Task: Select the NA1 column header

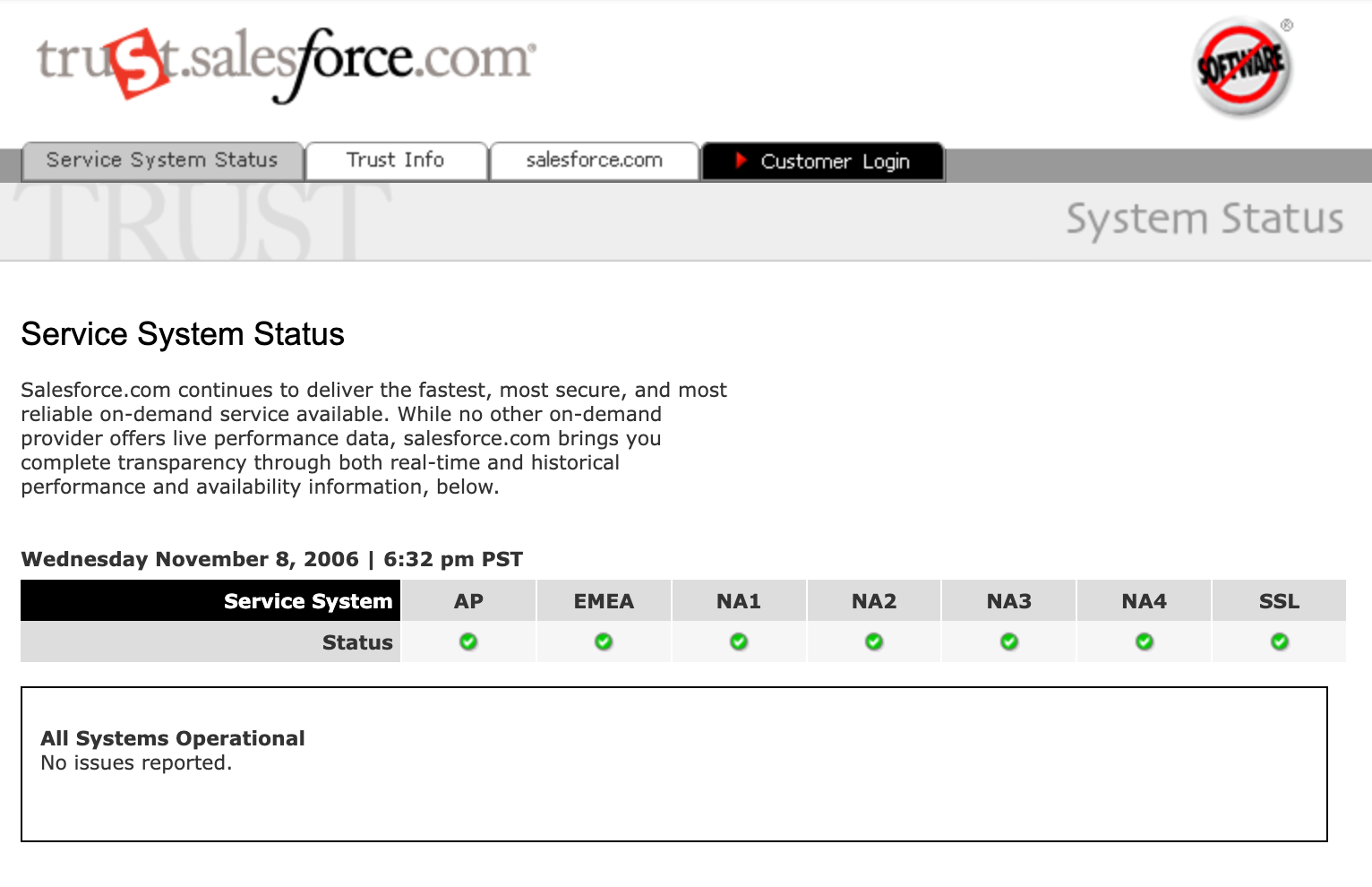Action: tap(739, 601)
